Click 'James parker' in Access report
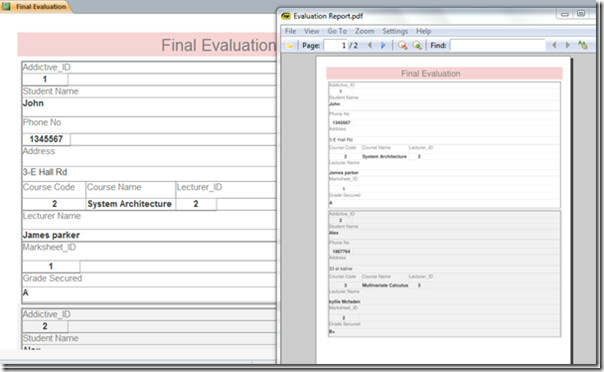The width and height of the screenshot is (604, 372). tap(51, 235)
